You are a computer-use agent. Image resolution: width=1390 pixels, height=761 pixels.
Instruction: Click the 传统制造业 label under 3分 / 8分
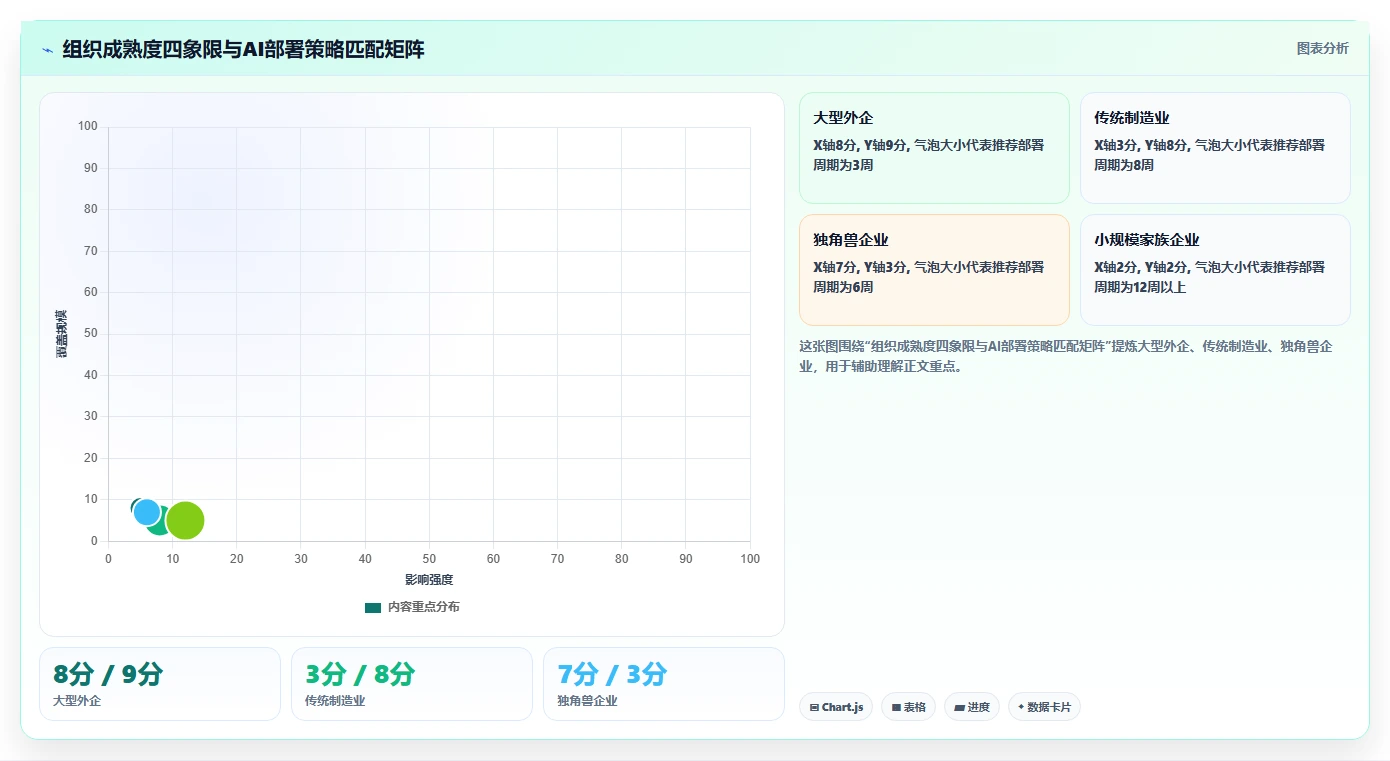pos(335,701)
